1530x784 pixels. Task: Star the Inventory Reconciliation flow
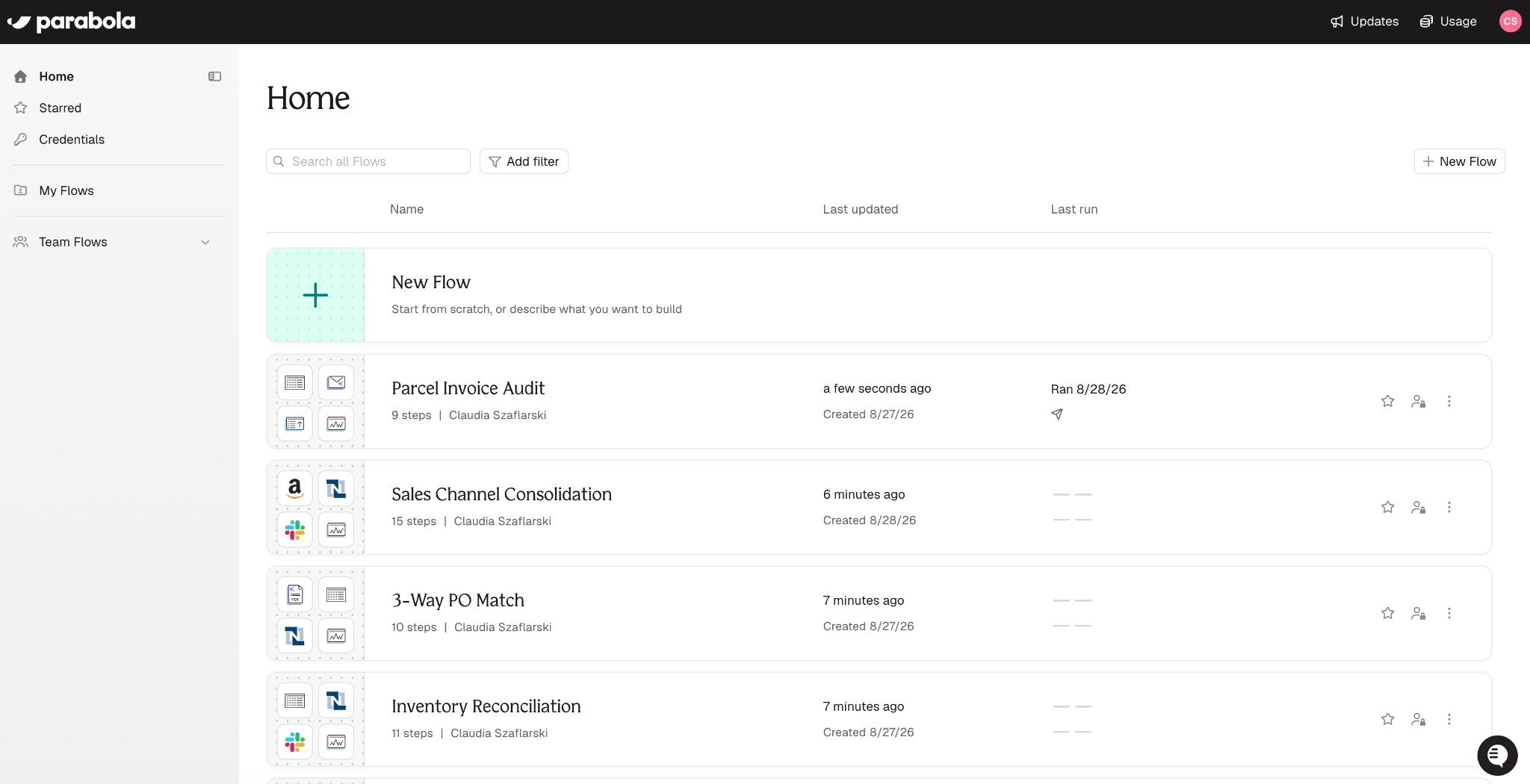point(1387,719)
